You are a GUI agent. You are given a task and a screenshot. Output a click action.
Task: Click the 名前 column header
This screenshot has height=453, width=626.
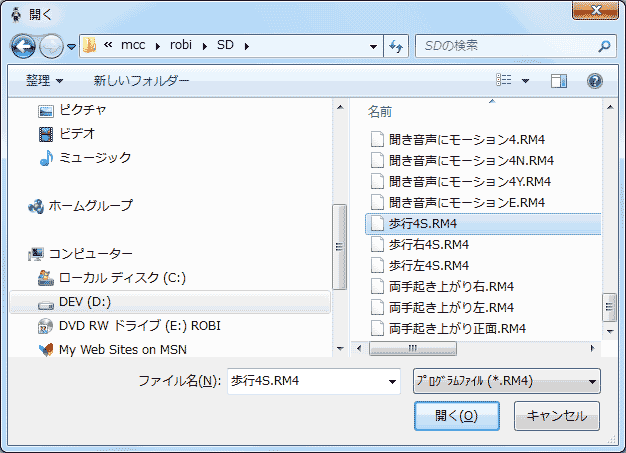[x=379, y=112]
